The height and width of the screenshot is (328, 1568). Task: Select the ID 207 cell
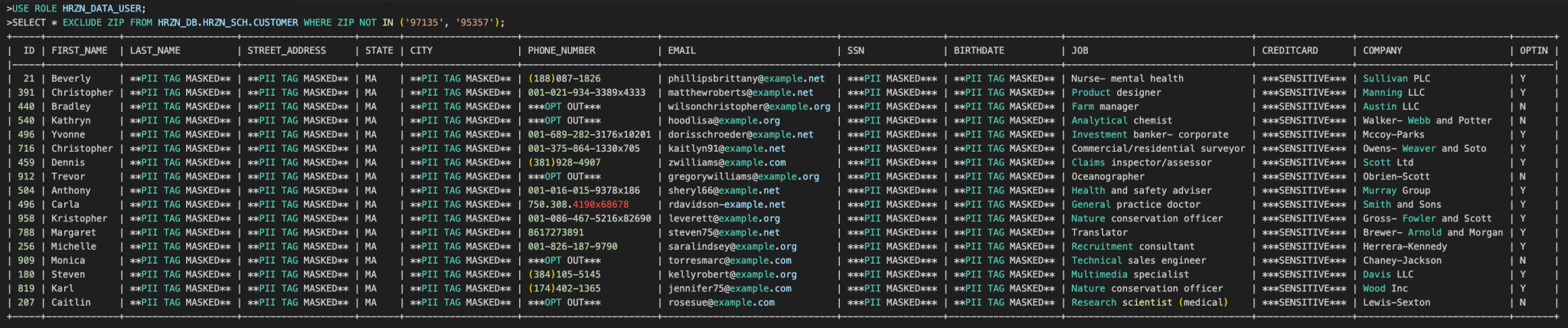26,303
